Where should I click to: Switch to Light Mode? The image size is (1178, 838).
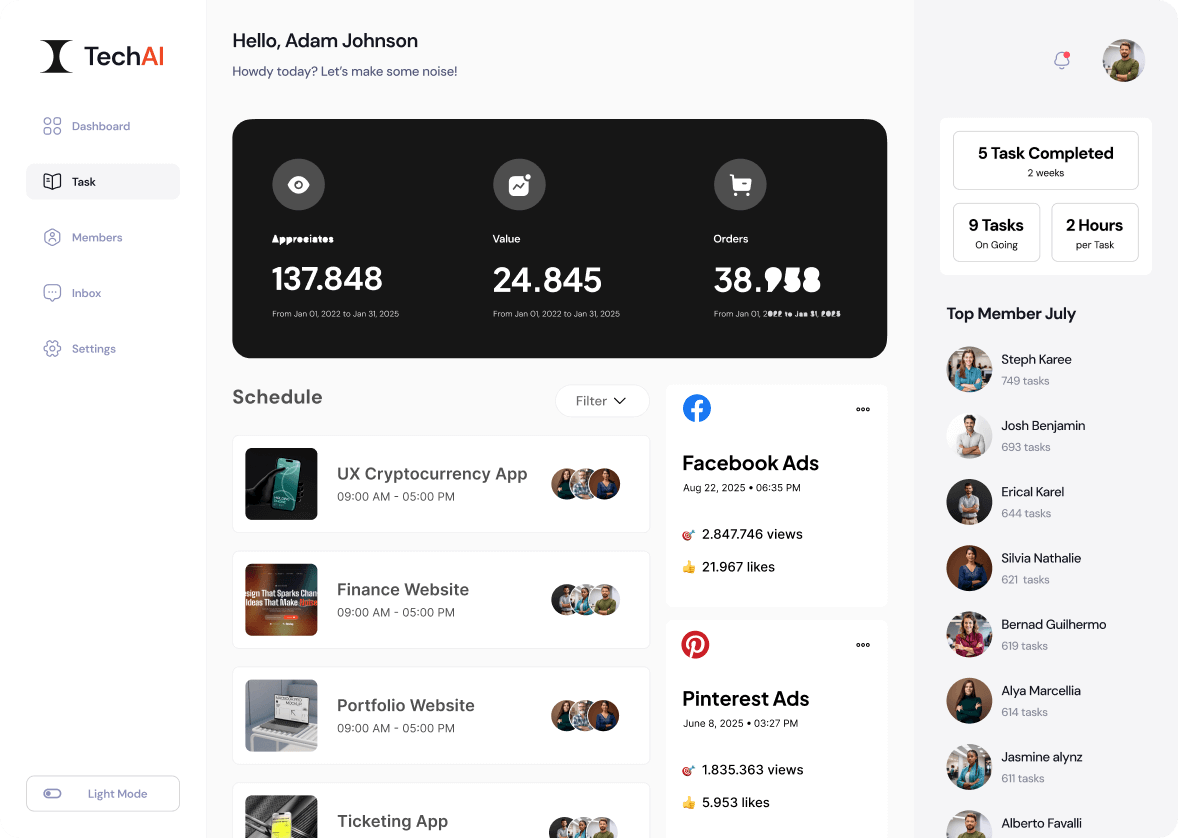coord(102,793)
